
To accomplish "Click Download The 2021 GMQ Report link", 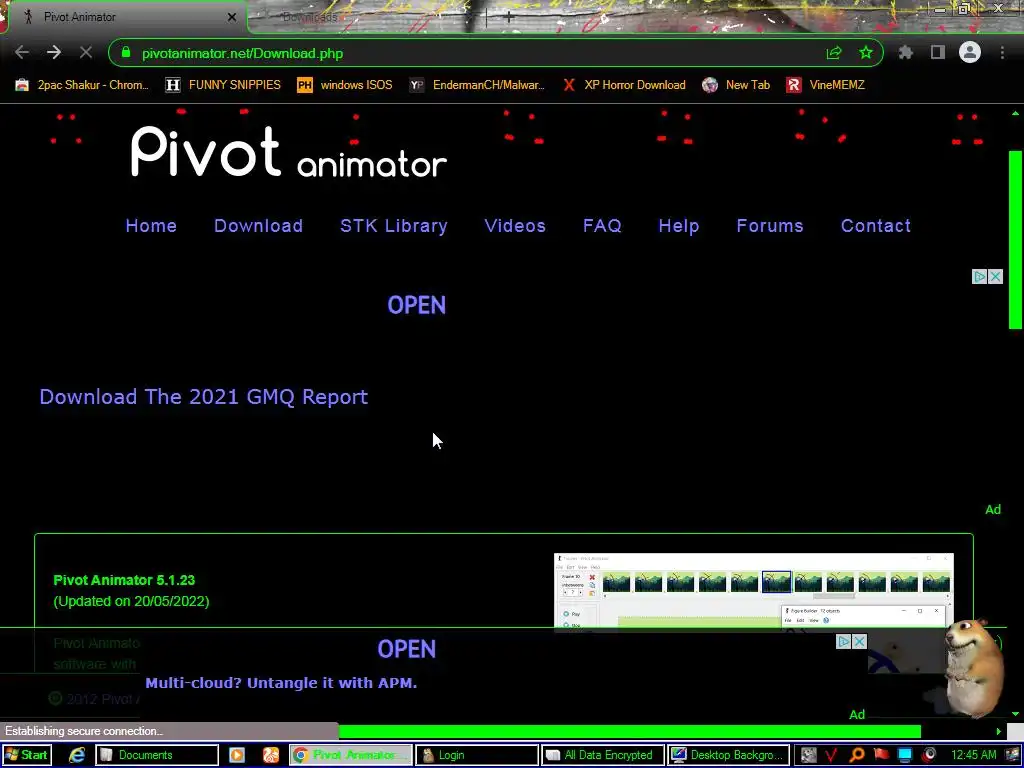I will point(204,397).
